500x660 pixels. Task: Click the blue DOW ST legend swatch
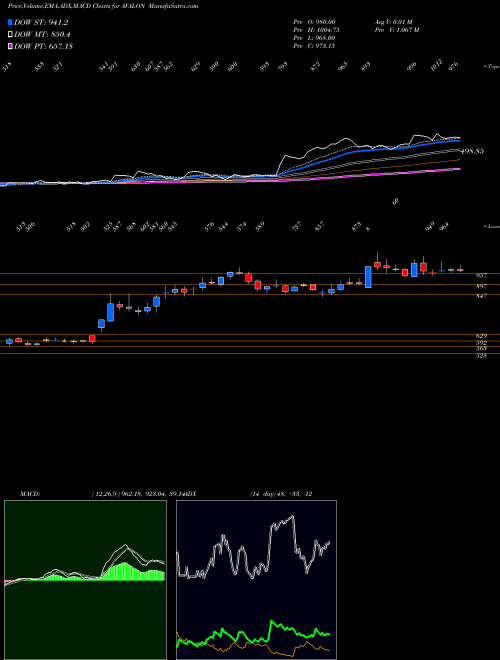click(x=11, y=22)
